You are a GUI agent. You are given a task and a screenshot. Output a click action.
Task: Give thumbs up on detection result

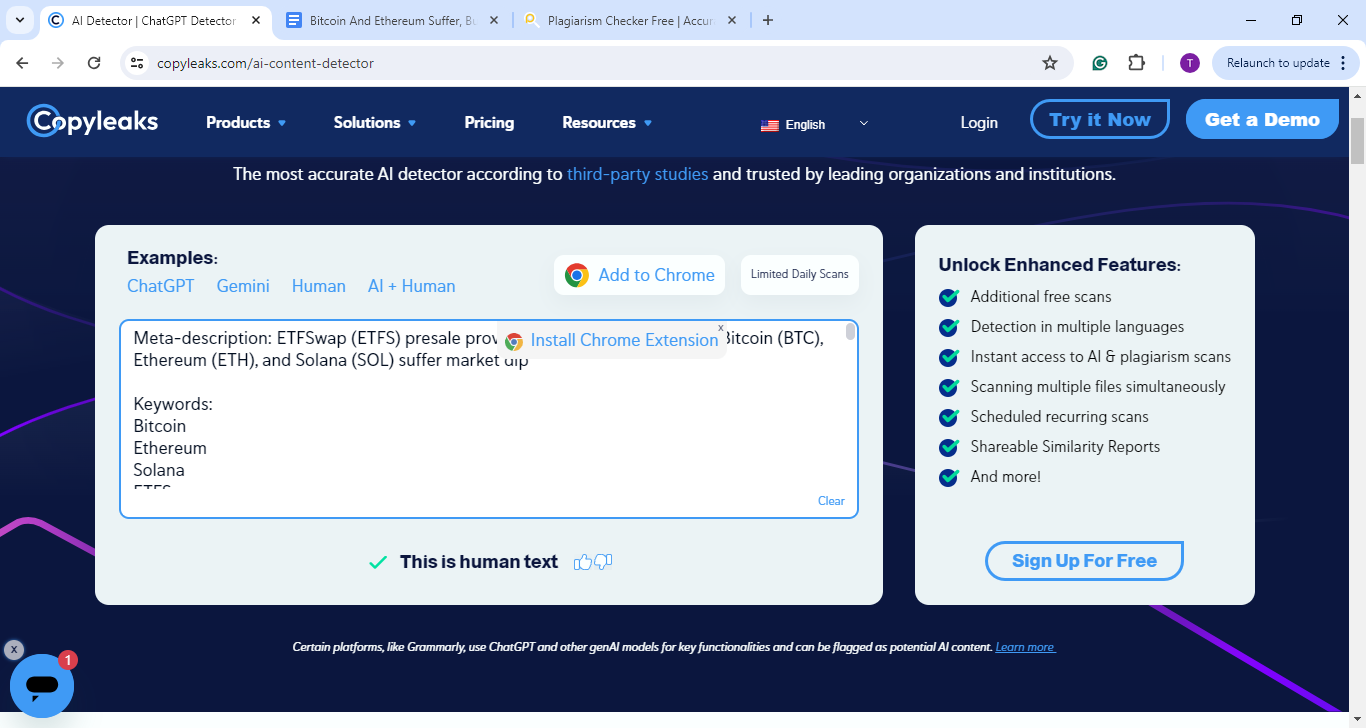(x=583, y=562)
